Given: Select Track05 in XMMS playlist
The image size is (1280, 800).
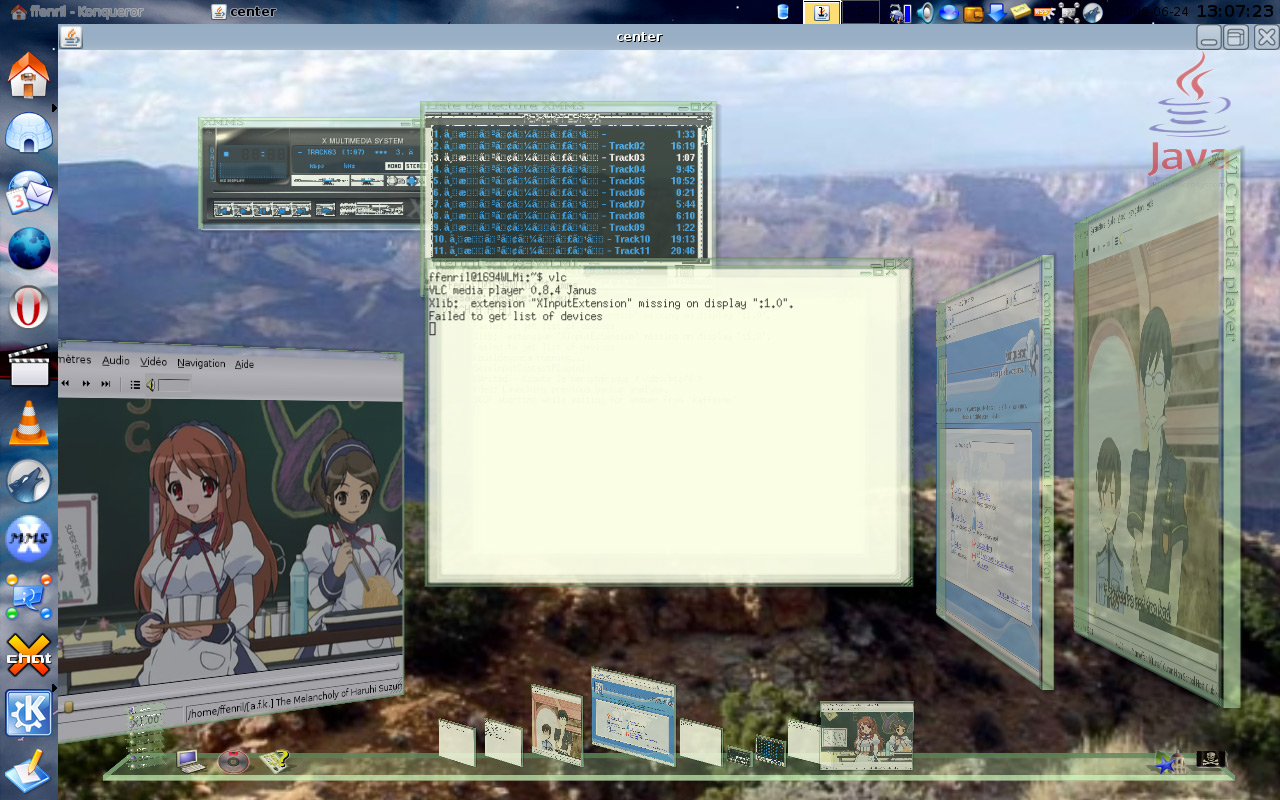Looking at the screenshot, I should point(564,181).
